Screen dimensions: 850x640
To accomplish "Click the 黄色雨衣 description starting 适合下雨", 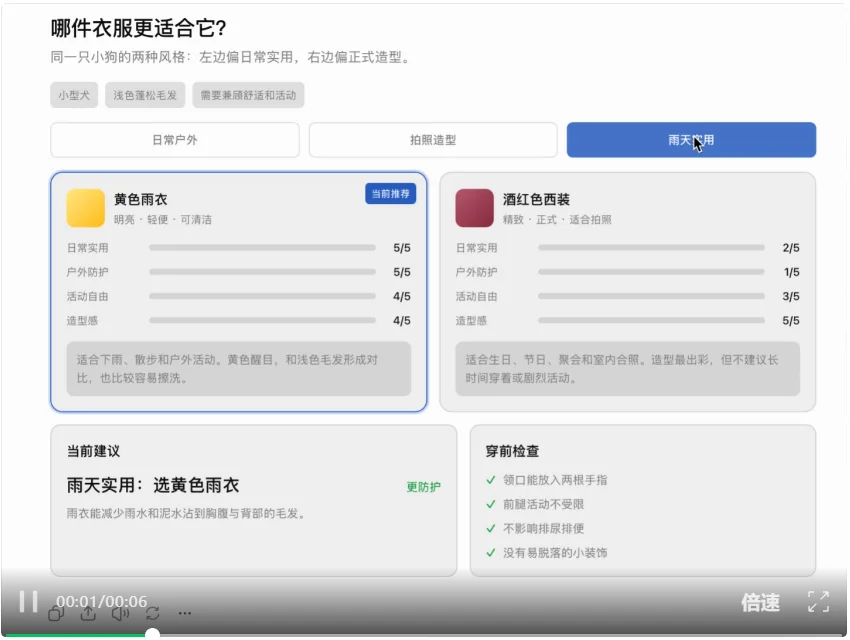I will [239, 369].
